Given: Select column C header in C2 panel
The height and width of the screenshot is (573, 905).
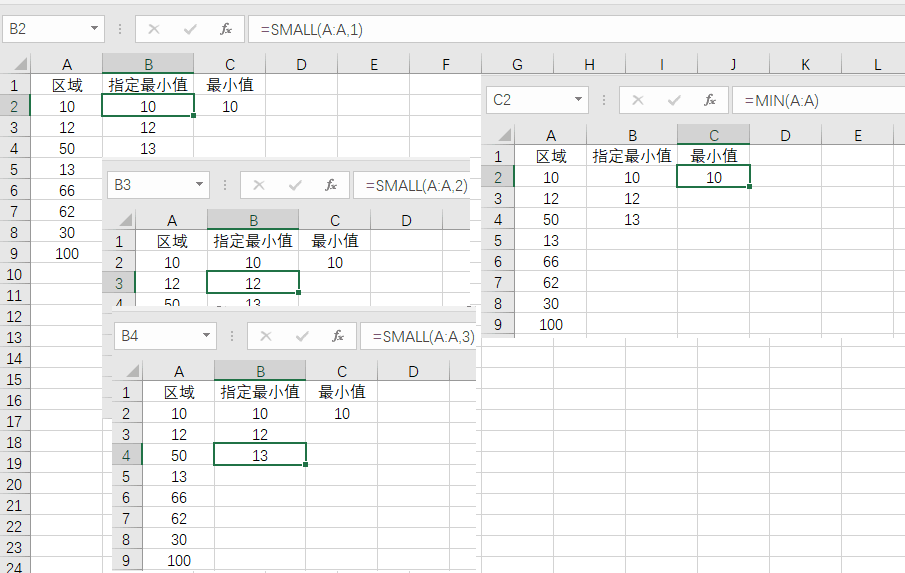Looking at the screenshot, I should 713,135.
